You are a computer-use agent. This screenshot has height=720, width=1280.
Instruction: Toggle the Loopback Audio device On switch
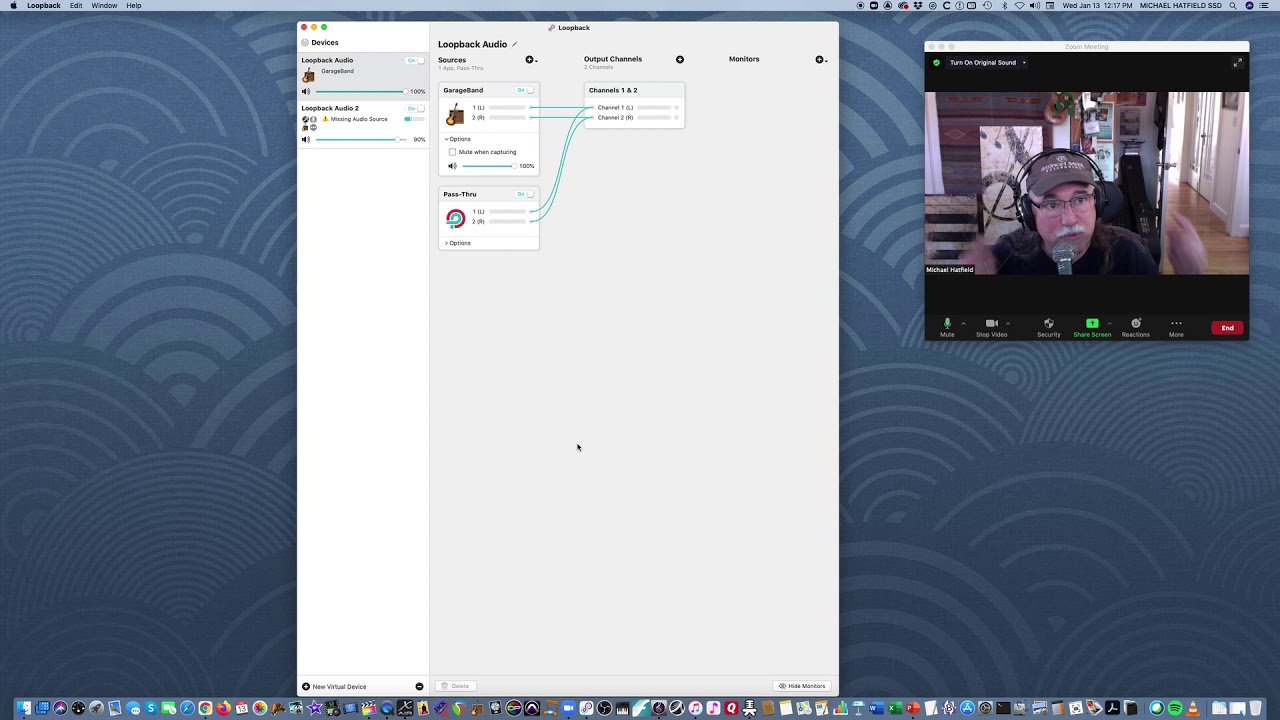pyautogui.click(x=415, y=60)
